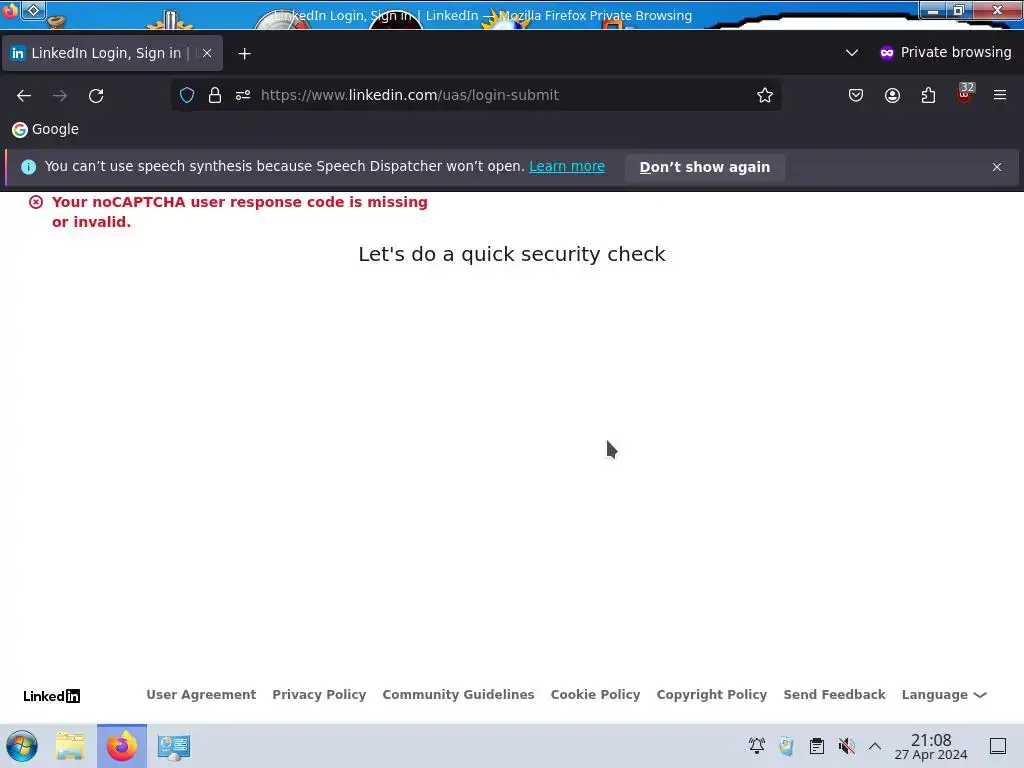Click "Let's do a quick security check" heading
This screenshot has width=1024, height=768.
click(x=512, y=254)
